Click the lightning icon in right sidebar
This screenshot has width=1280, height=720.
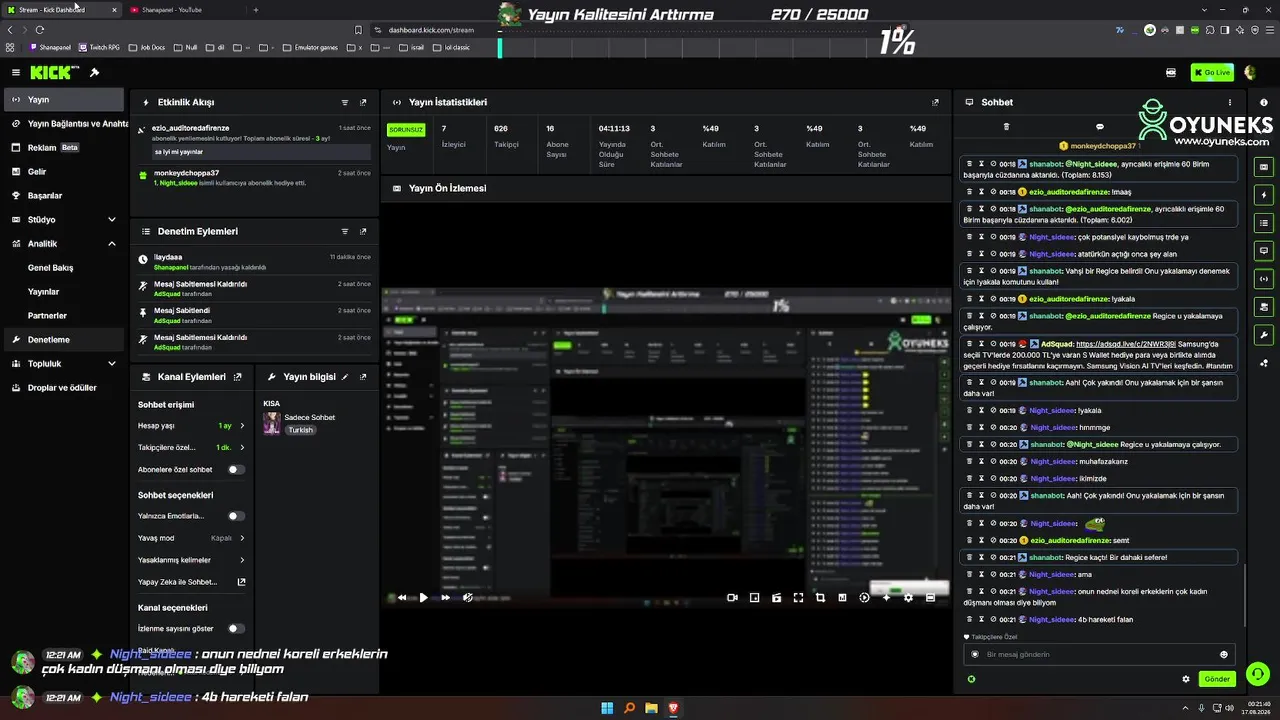click(x=1264, y=195)
